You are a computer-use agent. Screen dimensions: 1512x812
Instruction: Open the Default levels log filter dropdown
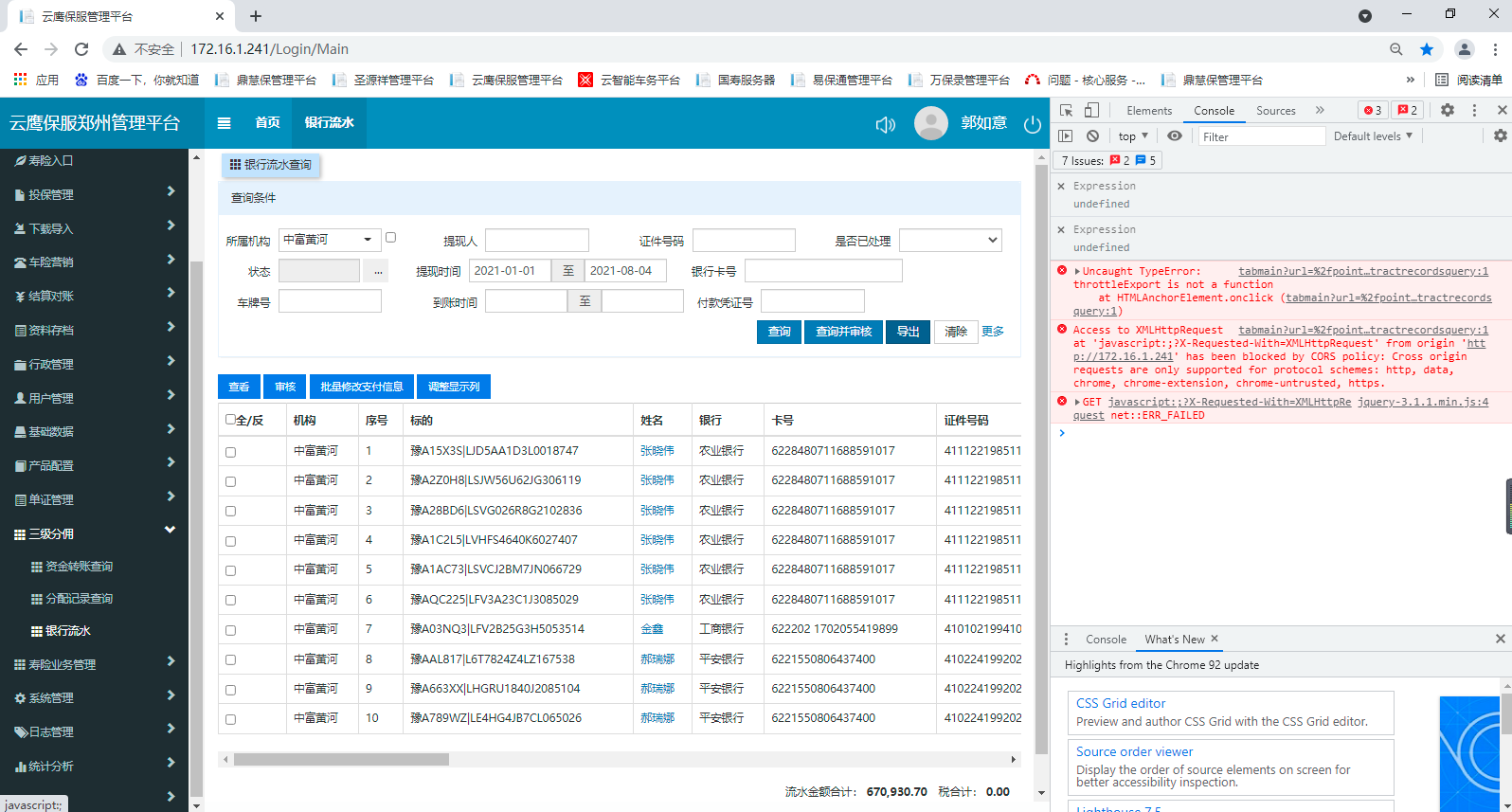(1373, 136)
